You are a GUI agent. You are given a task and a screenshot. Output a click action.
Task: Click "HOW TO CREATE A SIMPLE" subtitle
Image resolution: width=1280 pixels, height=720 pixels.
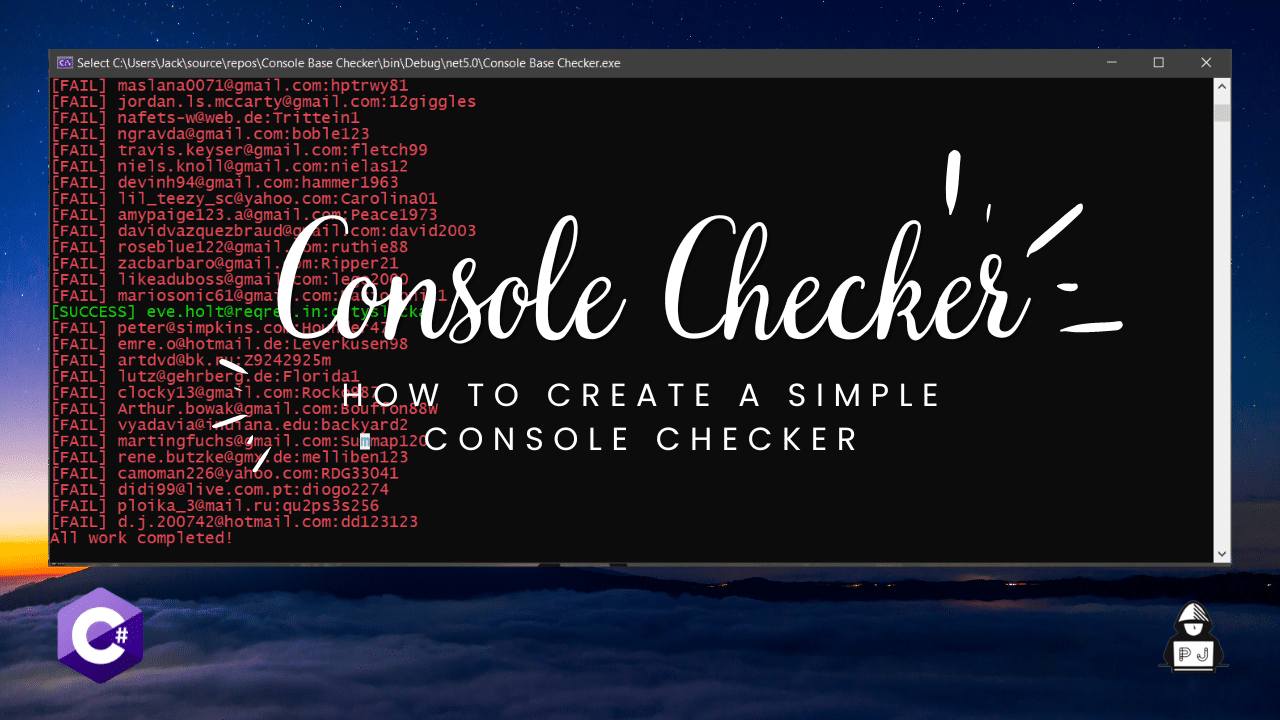pos(642,395)
